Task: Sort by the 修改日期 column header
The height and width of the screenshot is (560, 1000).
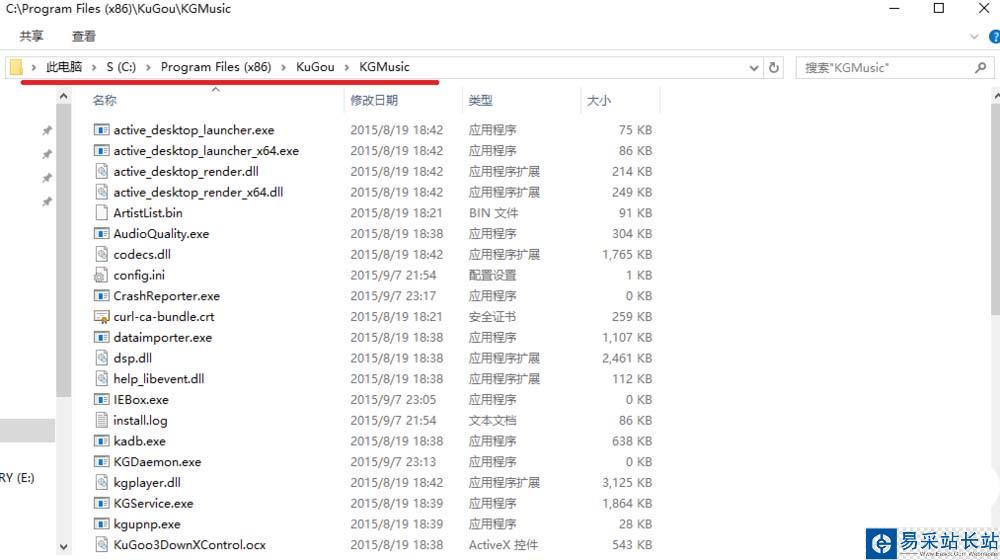Action: 374,101
